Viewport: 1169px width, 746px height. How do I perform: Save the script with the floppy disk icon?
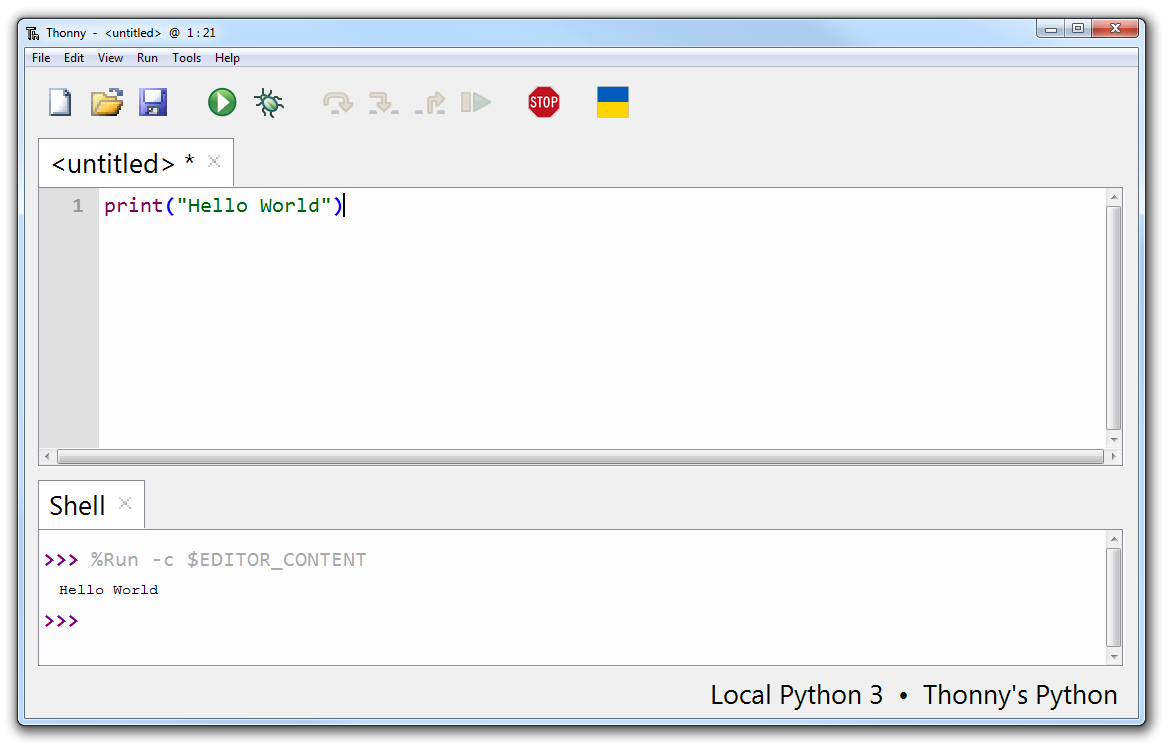pos(153,102)
